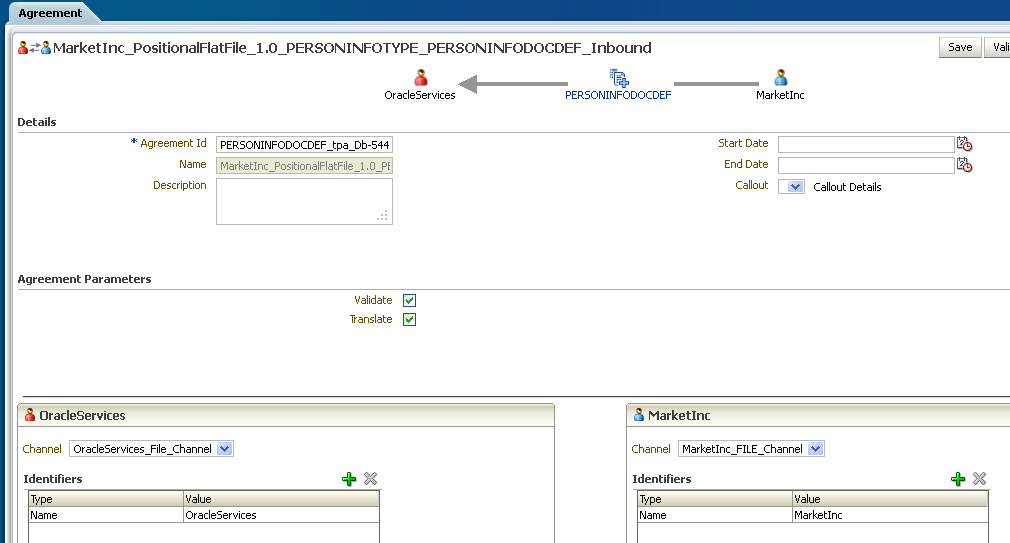Switch to the Agreement tab
This screenshot has height=543, width=1010.
click(50, 13)
